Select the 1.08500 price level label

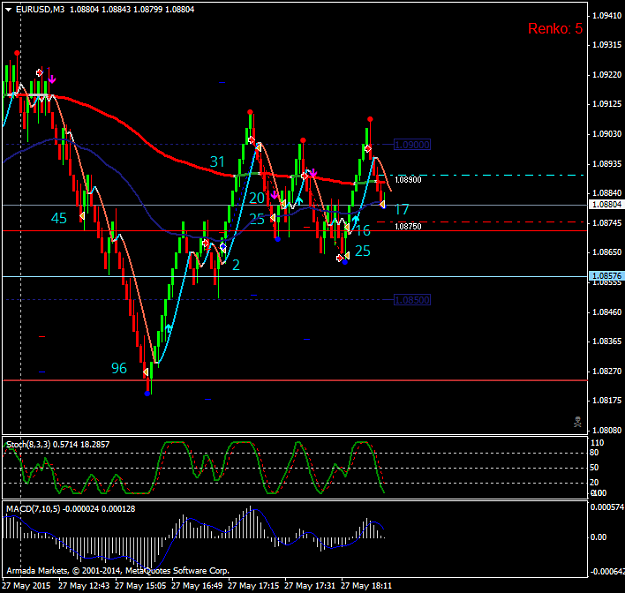click(x=412, y=300)
